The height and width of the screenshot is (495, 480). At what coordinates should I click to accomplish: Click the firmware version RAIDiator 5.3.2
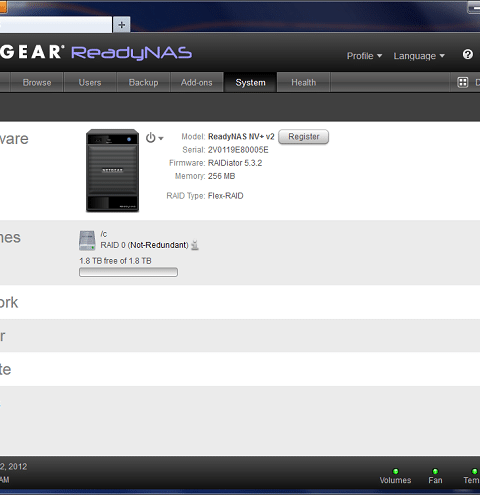pyautogui.click(x=235, y=163)
